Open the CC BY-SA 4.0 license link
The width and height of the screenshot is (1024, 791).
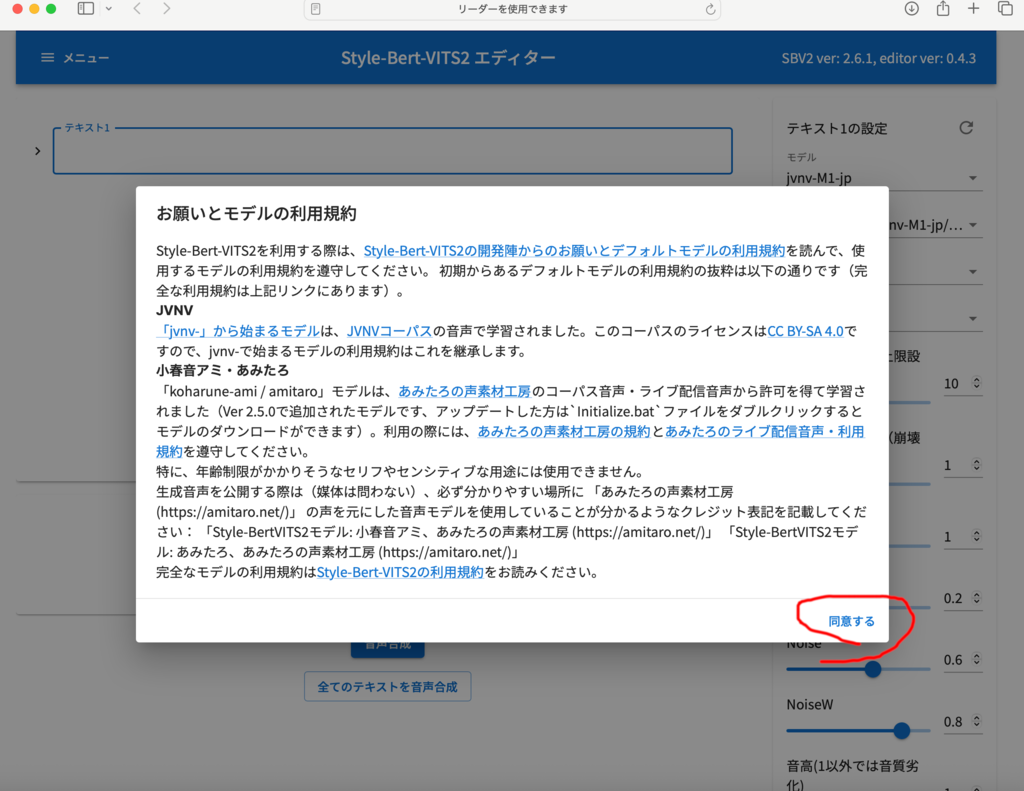[805, 331]
